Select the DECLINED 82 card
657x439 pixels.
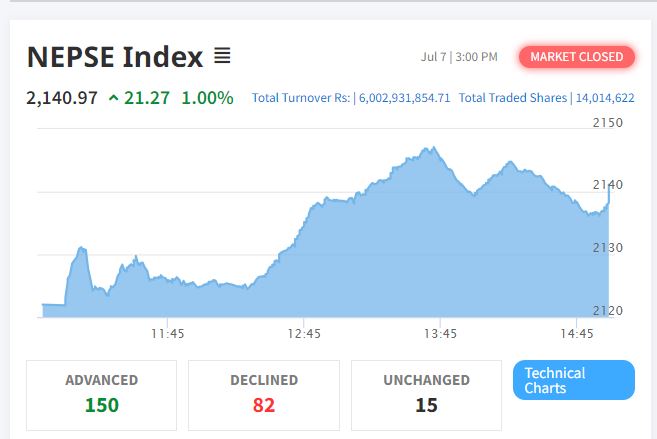[264, 394]
